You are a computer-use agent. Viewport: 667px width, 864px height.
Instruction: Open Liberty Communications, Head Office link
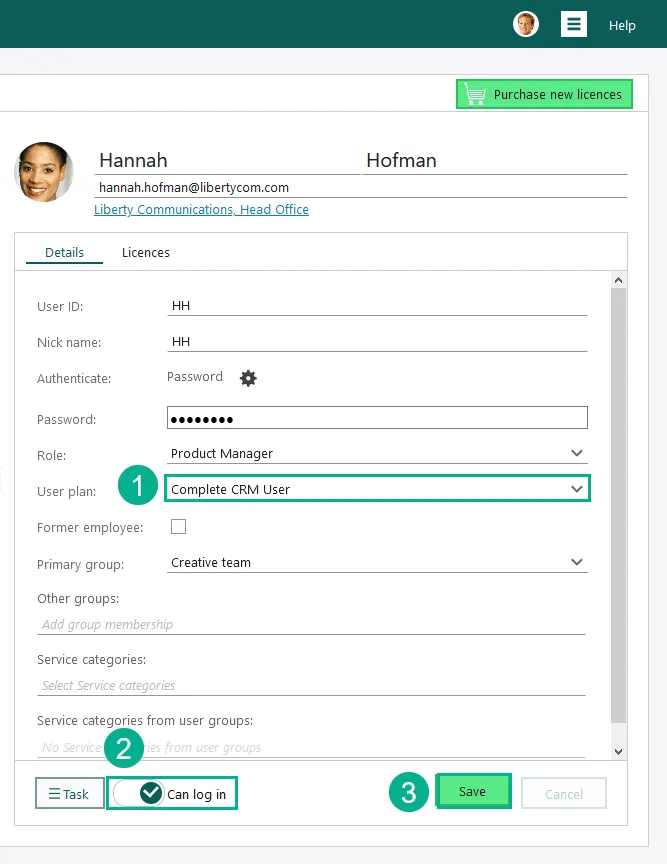[201, 210]
